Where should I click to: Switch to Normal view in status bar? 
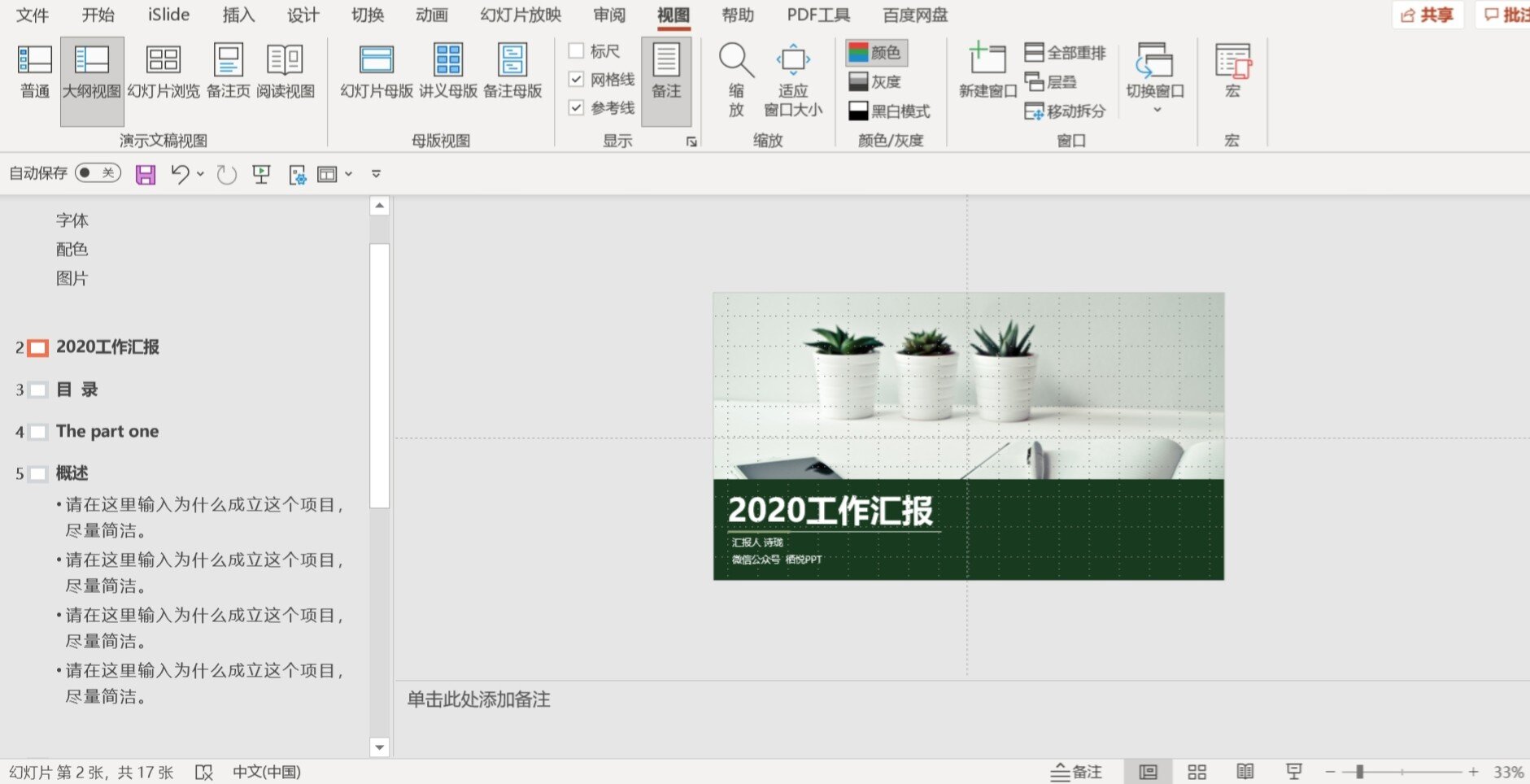point(1148,772)
